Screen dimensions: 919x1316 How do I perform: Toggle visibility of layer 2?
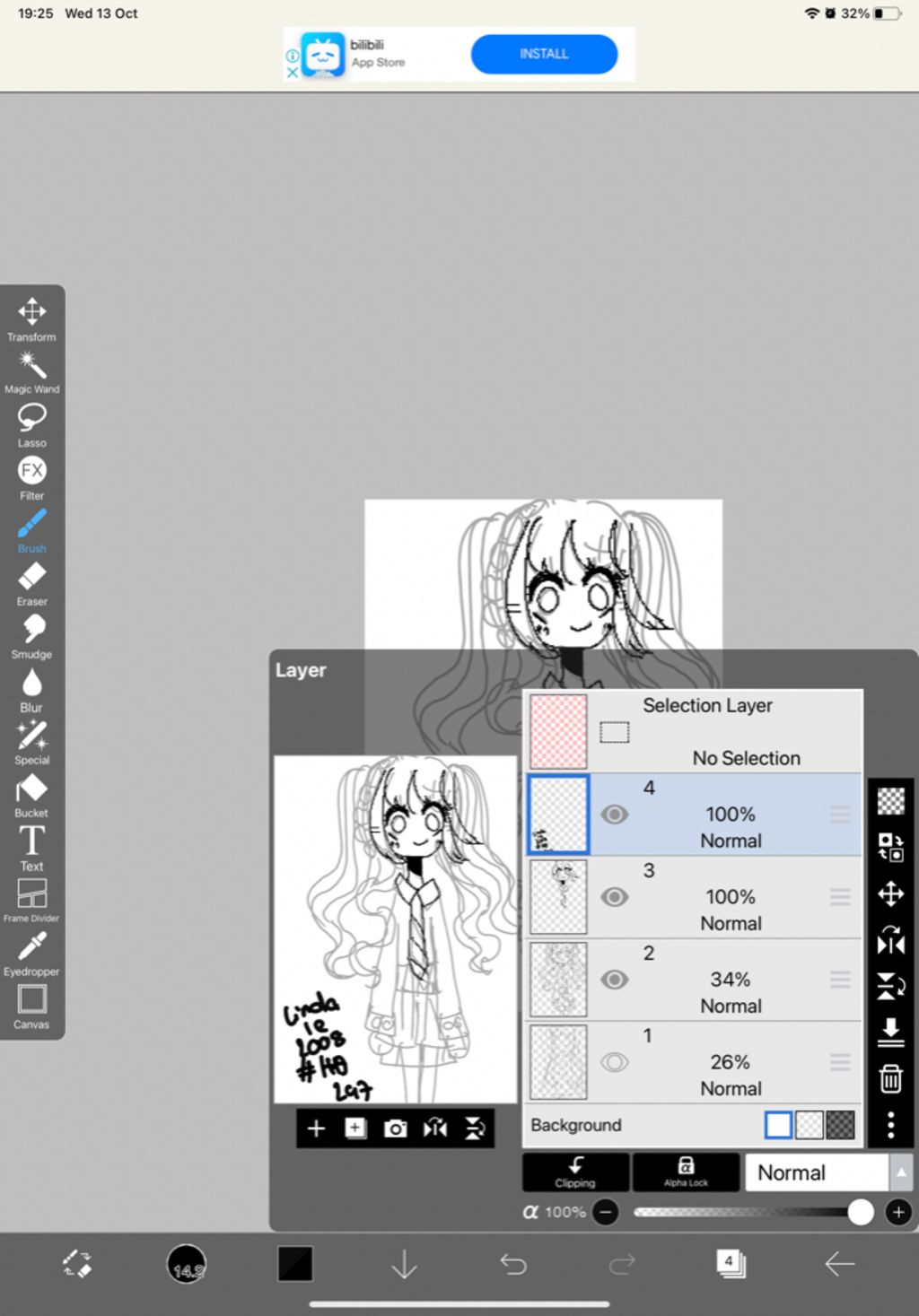pos(614,980)
